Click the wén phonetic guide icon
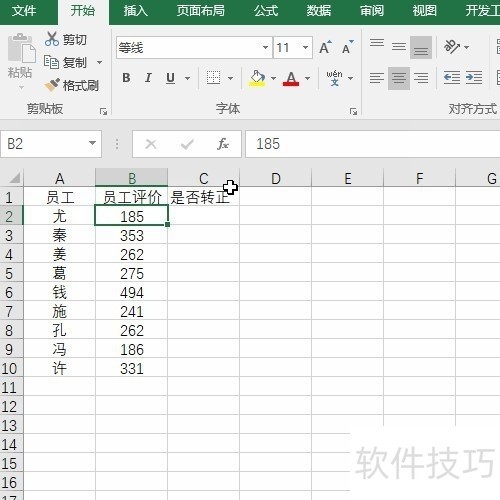 [334, 78]
